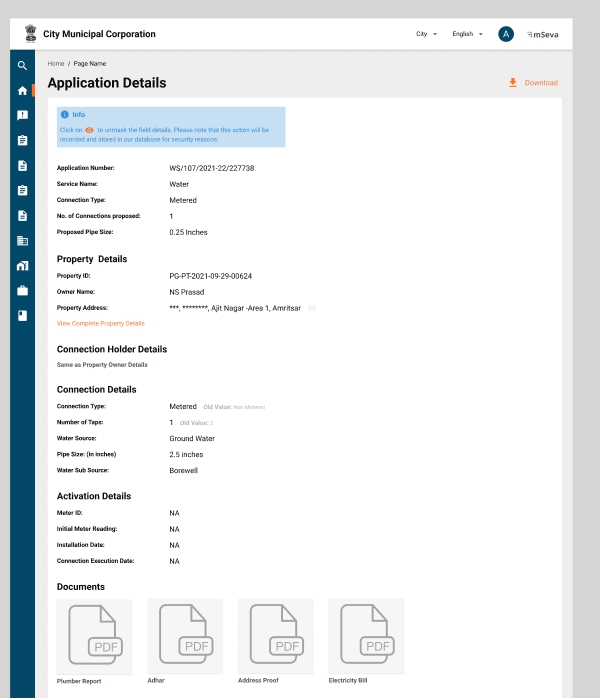Download the application details

(x=533, y=83)
